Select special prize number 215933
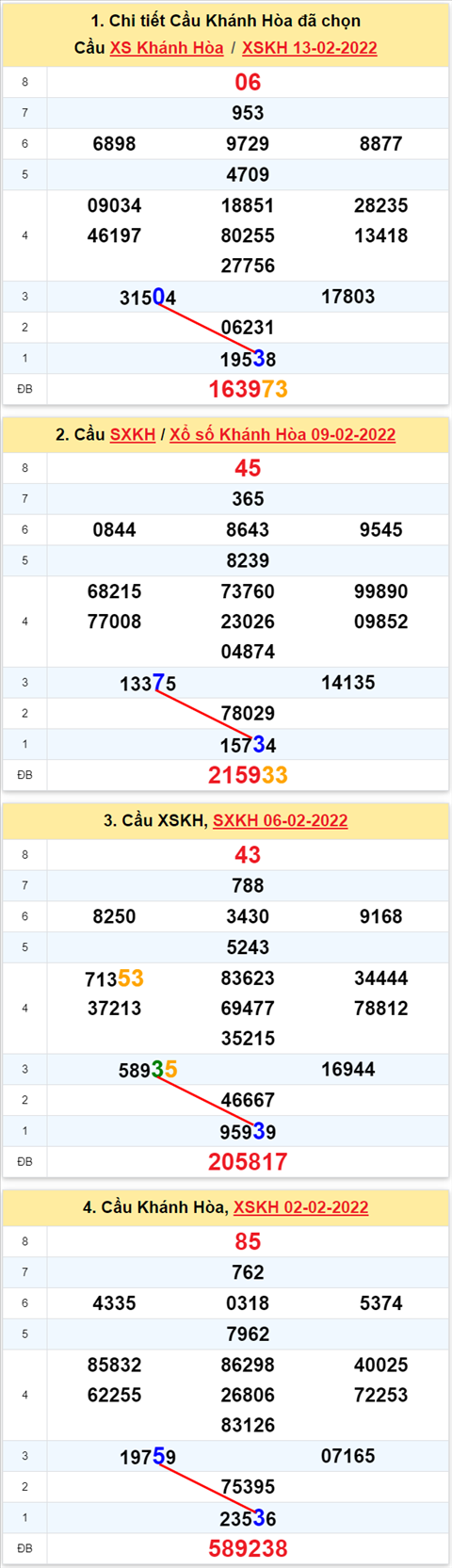 248,775
